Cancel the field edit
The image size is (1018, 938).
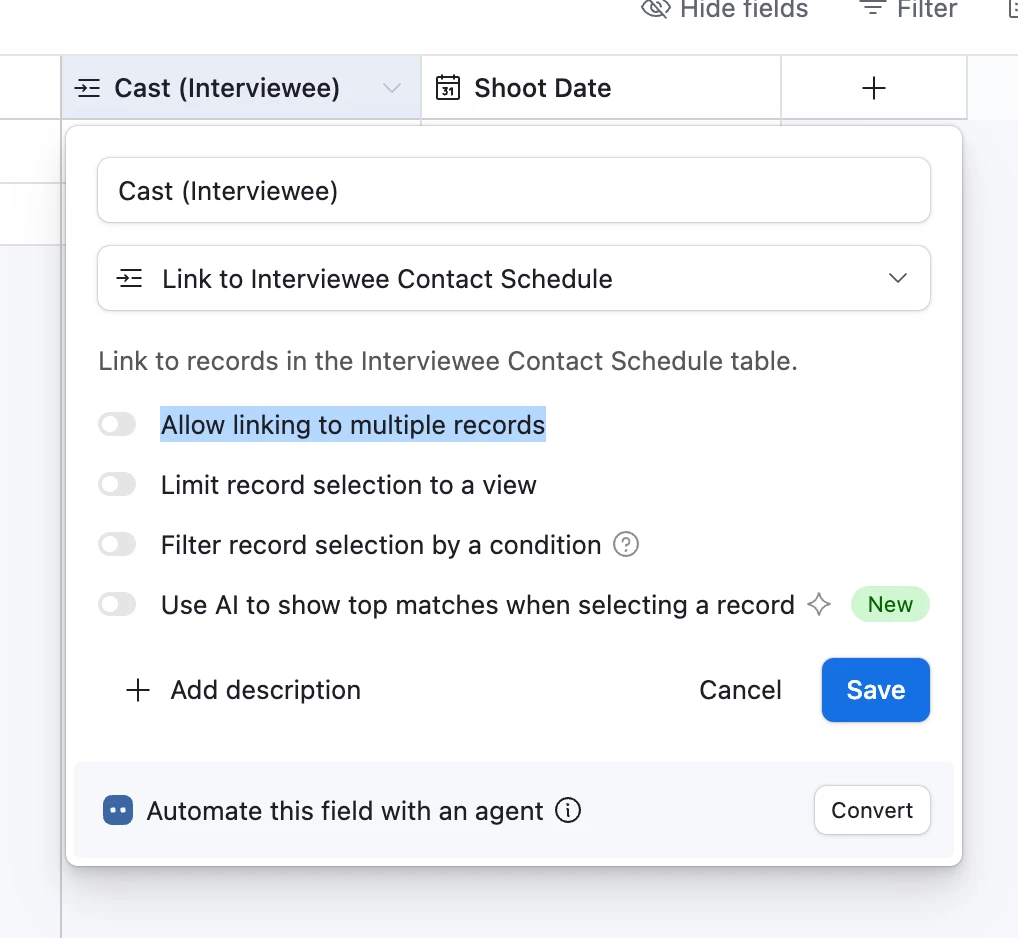pyautogui.click(x=740, y=690)
